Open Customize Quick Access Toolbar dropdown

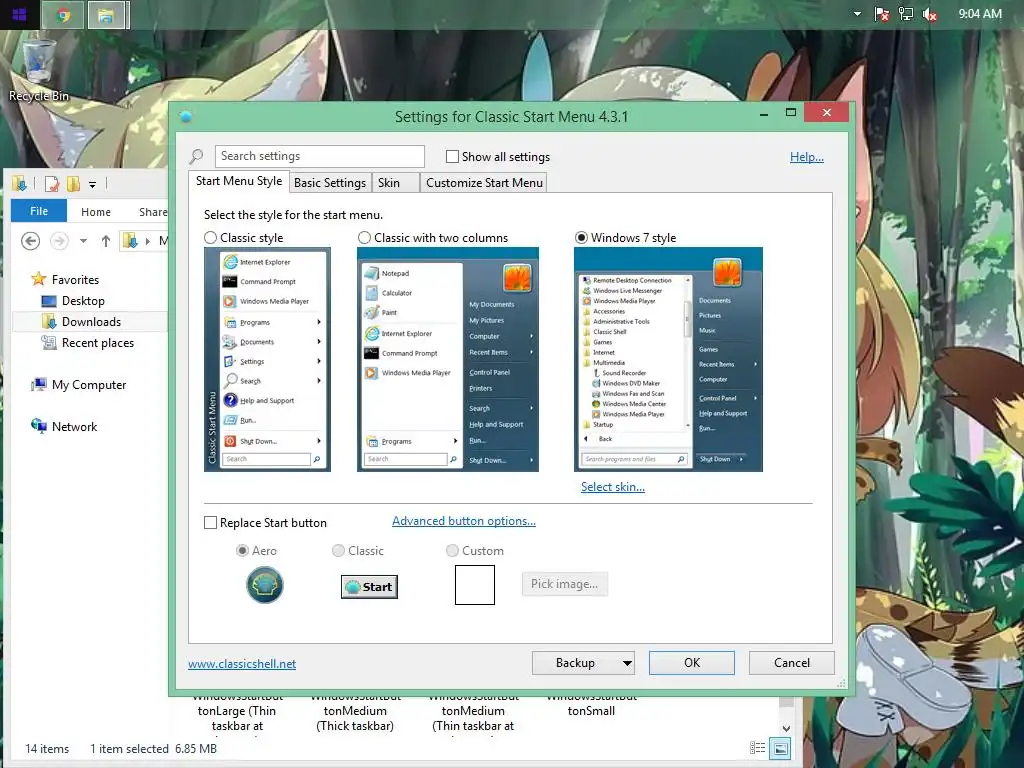[x=93, y=185]
